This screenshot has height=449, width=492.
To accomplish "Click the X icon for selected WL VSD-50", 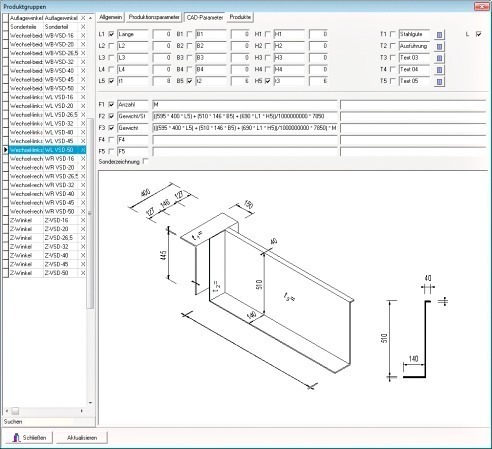I will (x=83, y=150).
